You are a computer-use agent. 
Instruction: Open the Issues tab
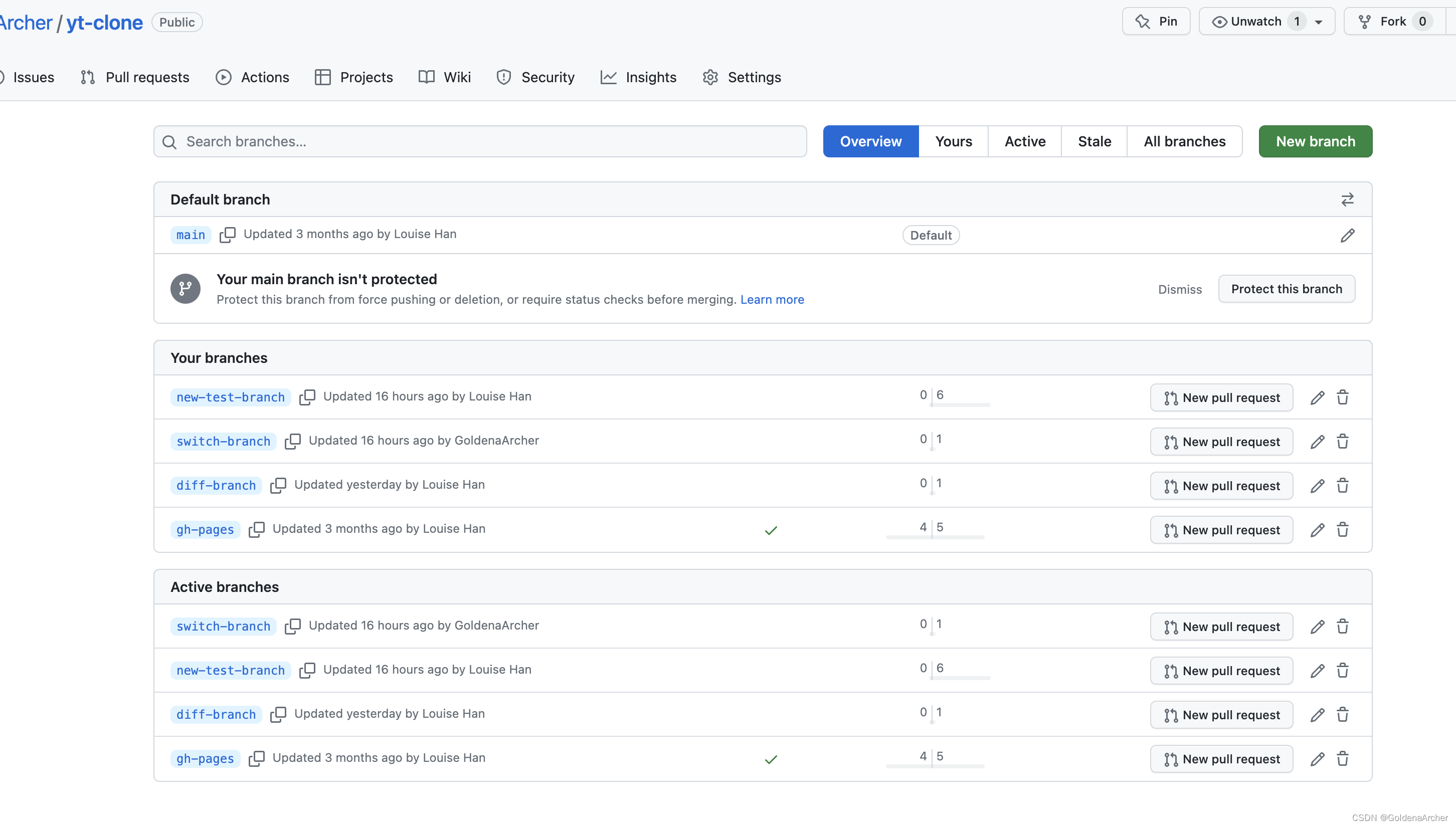[x=28, y=77]
